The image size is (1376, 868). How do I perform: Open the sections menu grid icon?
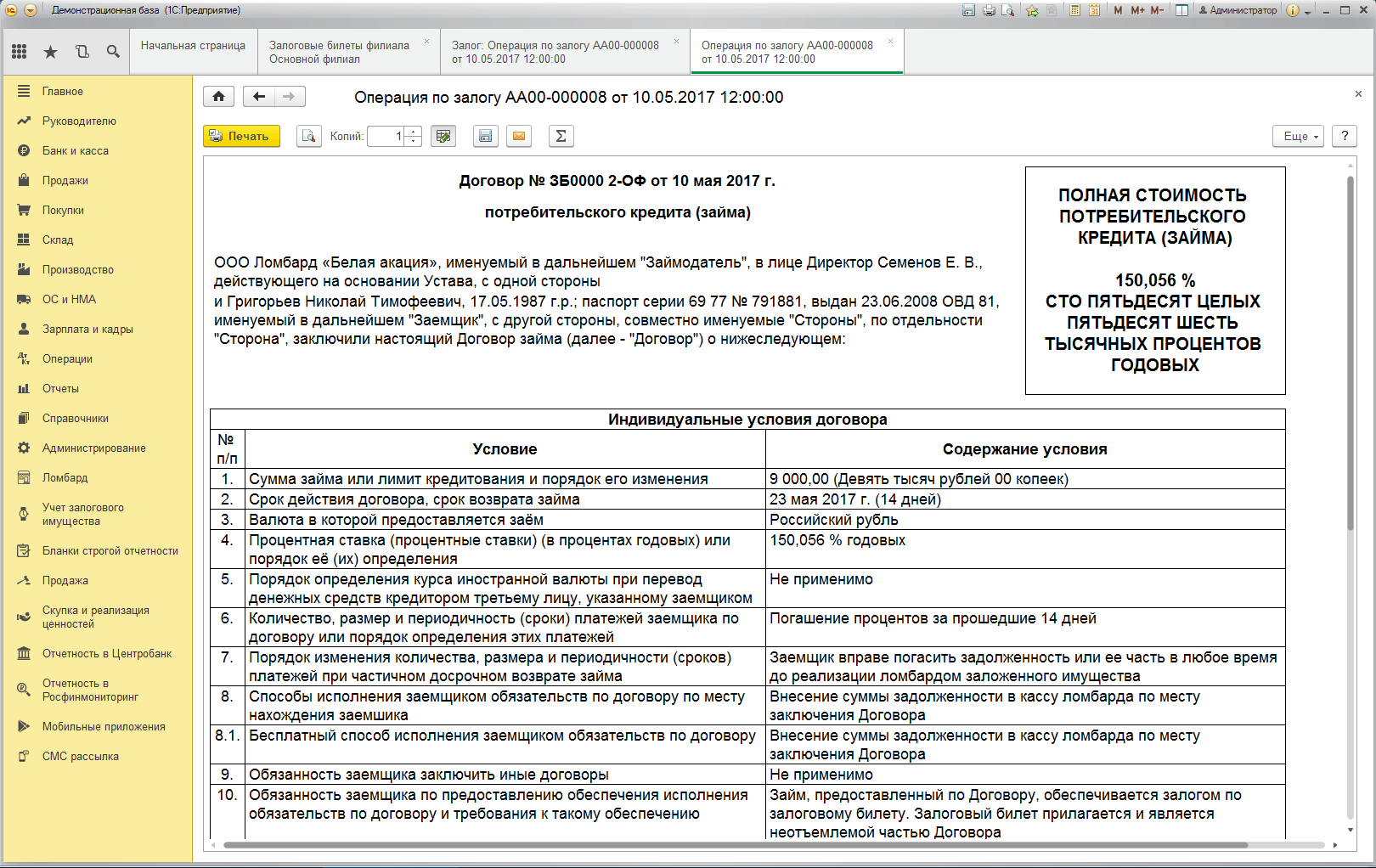[x=19, y=52]
